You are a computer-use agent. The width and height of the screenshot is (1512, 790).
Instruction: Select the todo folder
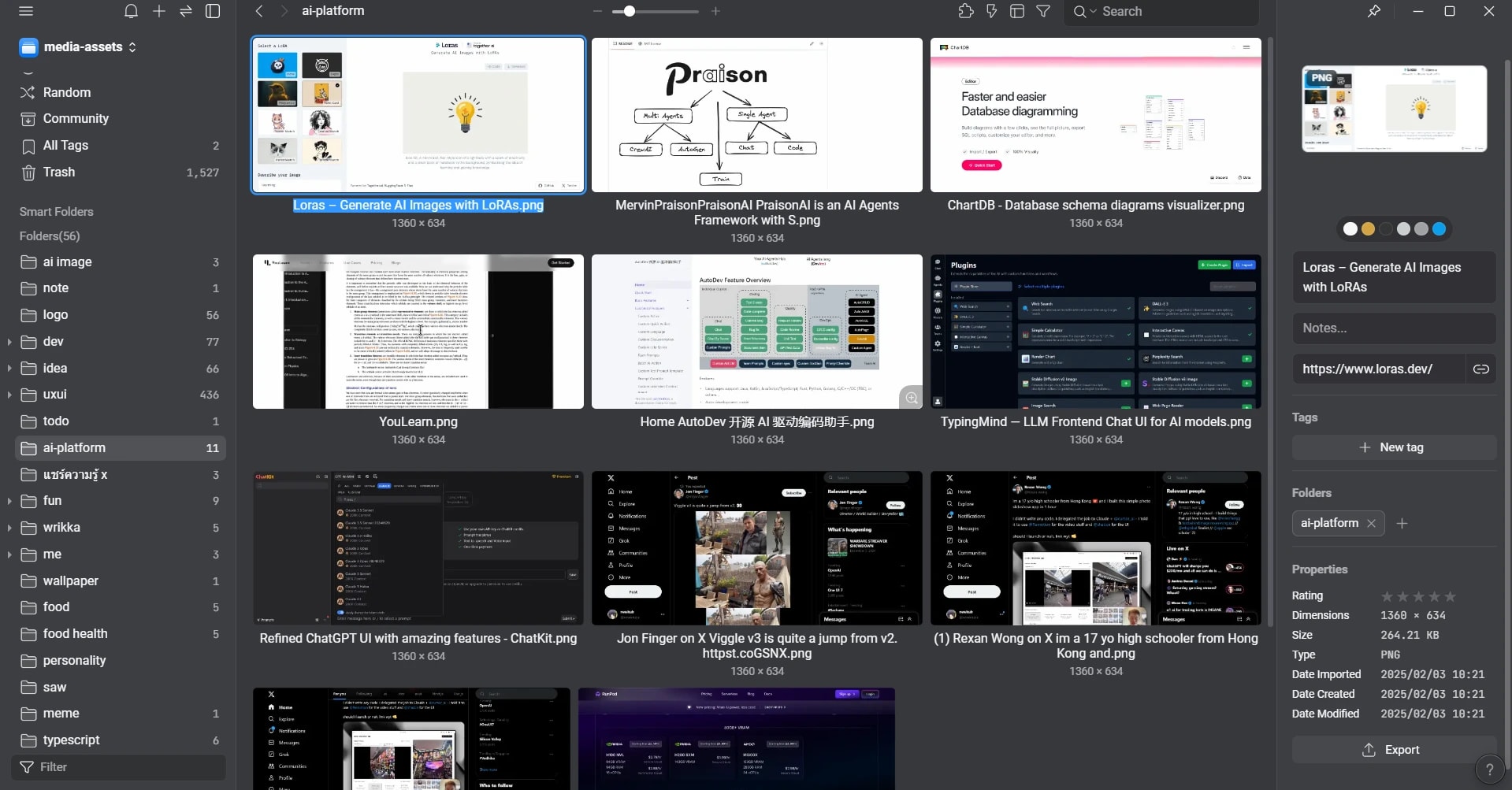click(x=120, y=421)
